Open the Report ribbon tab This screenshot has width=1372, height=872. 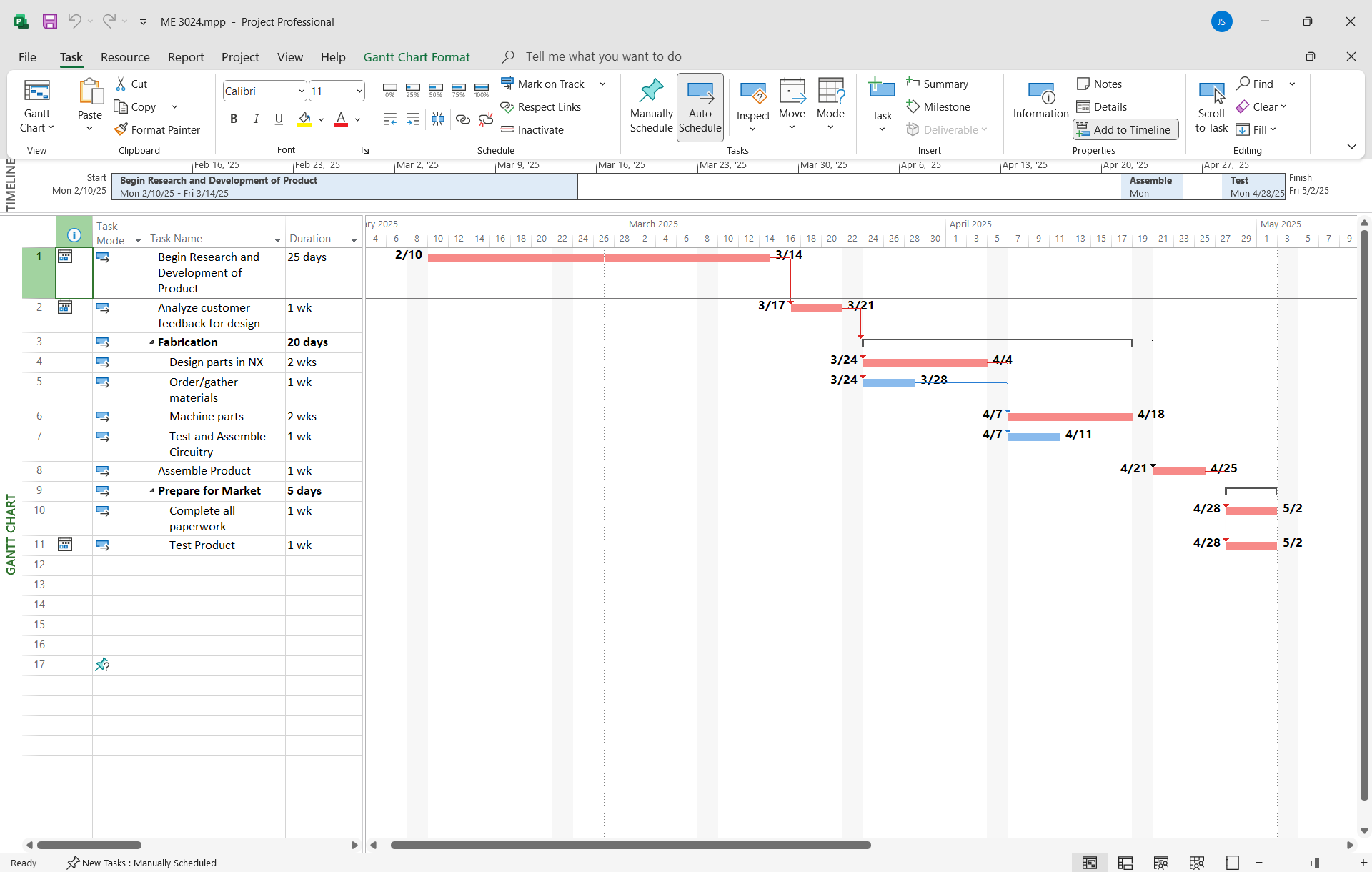(185, 56)
